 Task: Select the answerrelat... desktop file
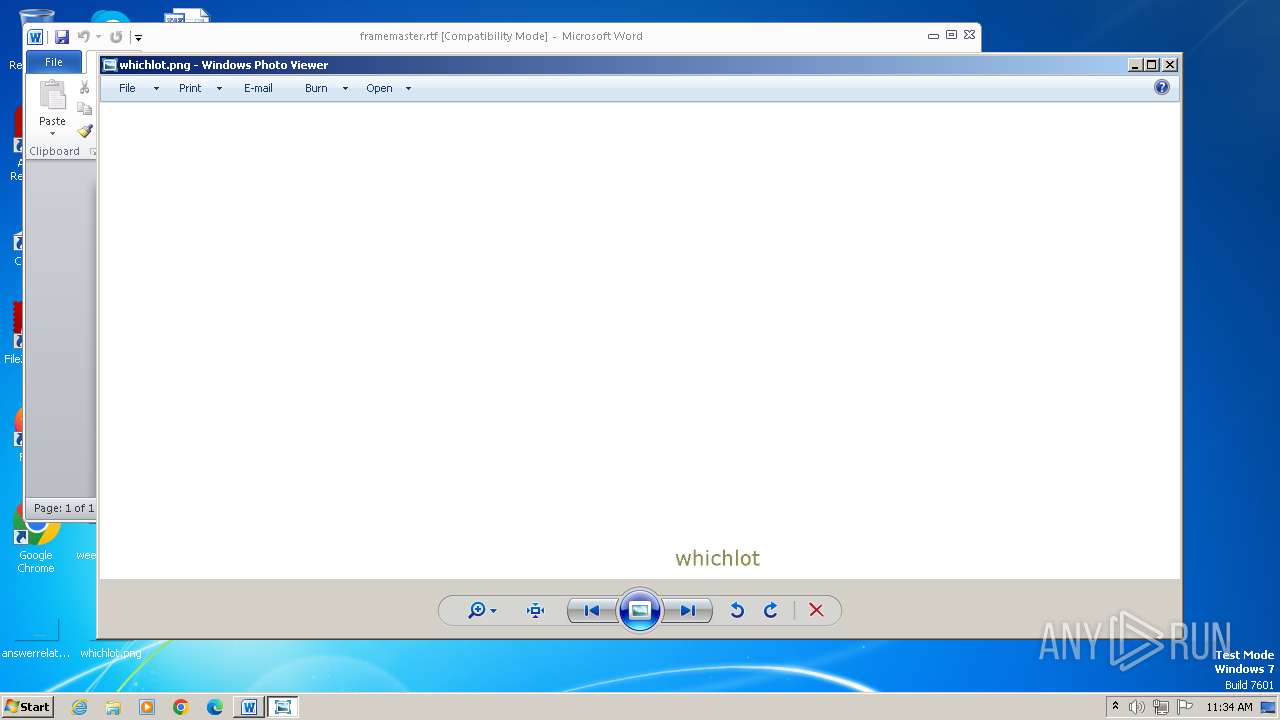point(36,640)
